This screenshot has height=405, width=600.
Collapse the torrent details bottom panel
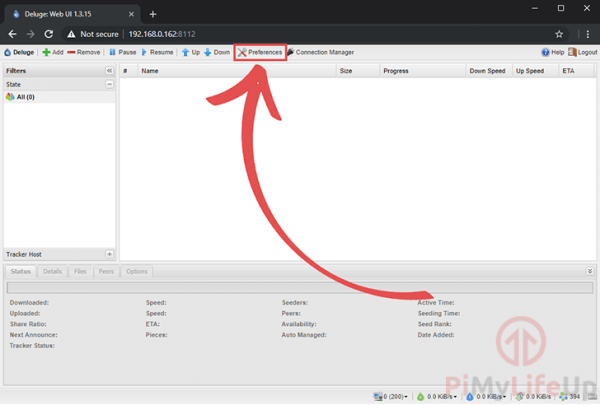589,271
